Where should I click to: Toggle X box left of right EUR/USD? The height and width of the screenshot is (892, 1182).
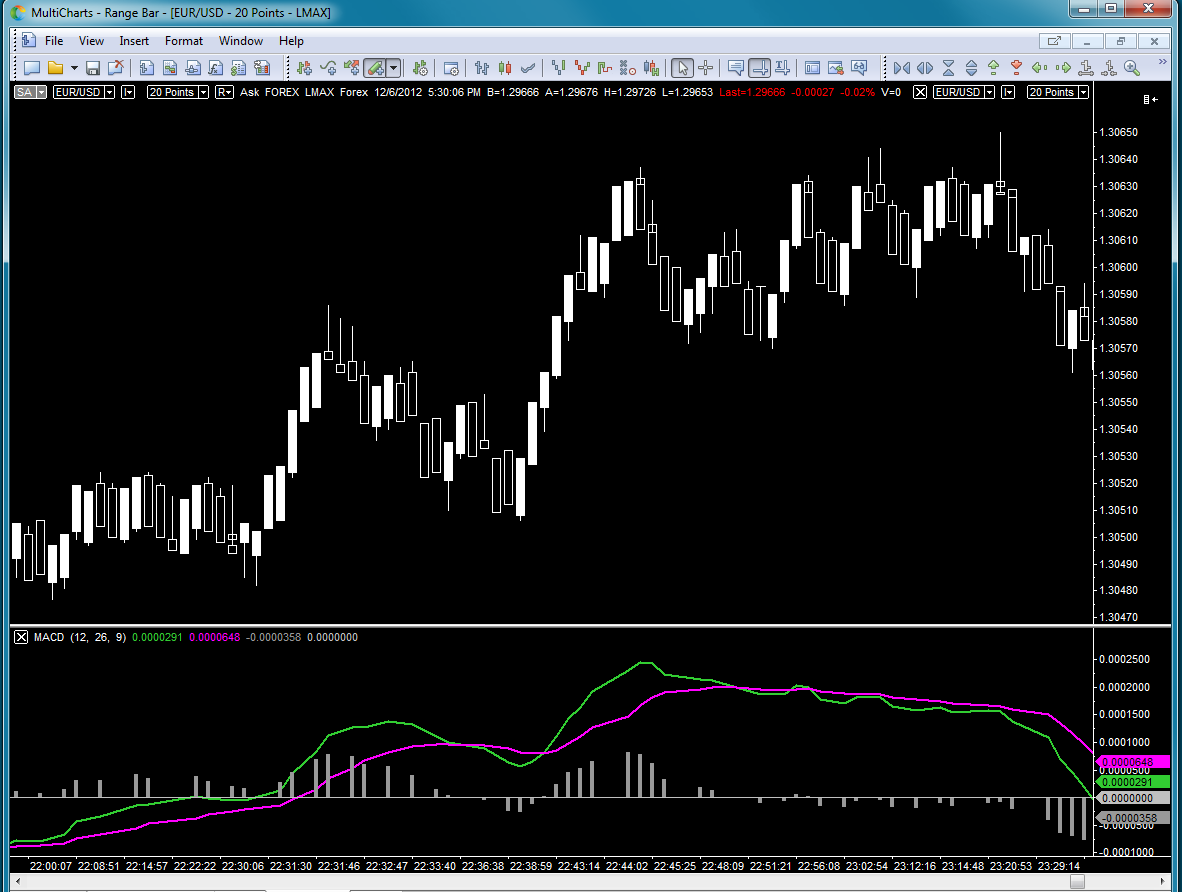tap(920, 92)
